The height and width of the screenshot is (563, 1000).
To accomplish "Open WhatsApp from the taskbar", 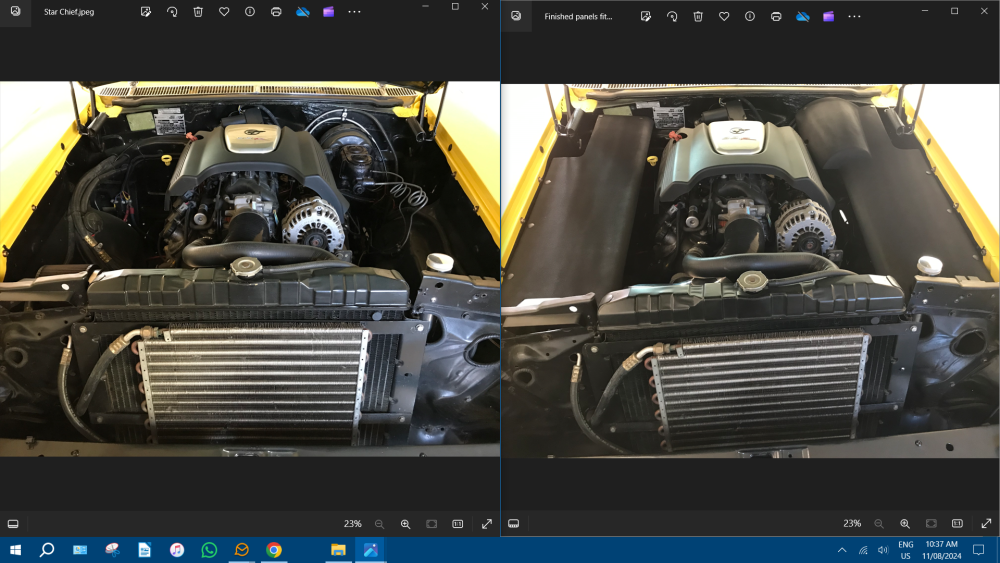I will (209, 550).
